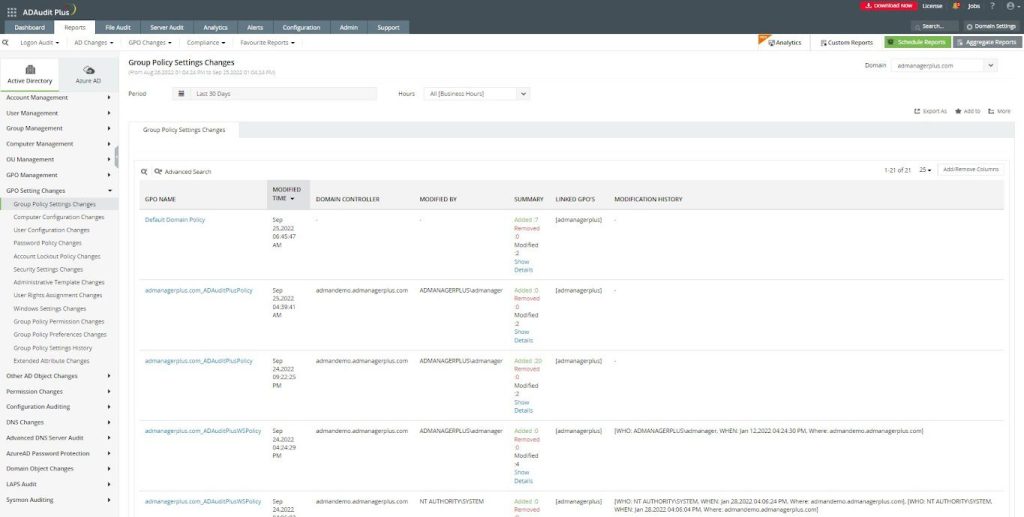Click the search magnifier in the reports toolbar
Image resolution: width=1024 pixels, height=517 pixels.
(x=6, y=43)
